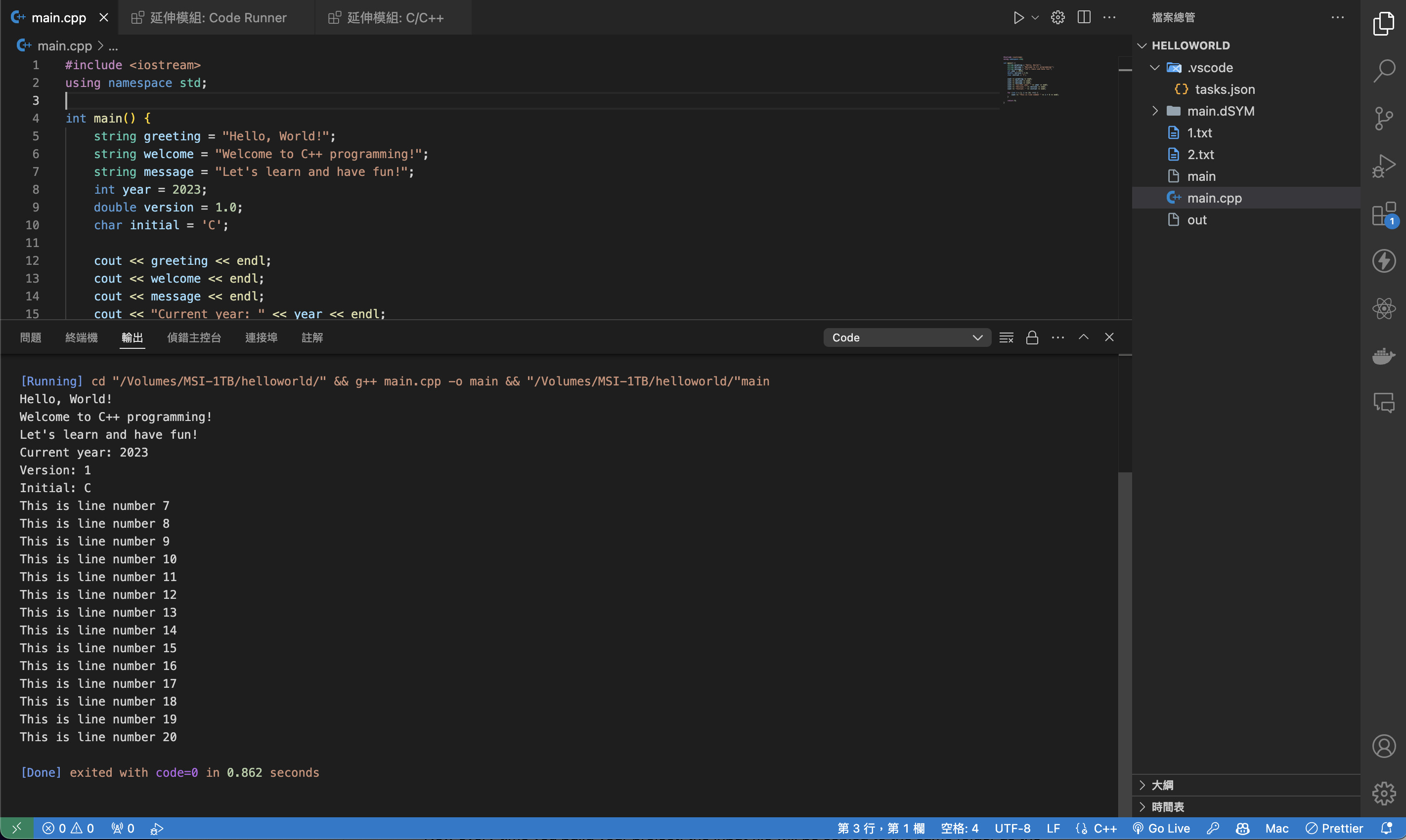
Task: Open the Docker whale icon view
Action: (1383, 356)
